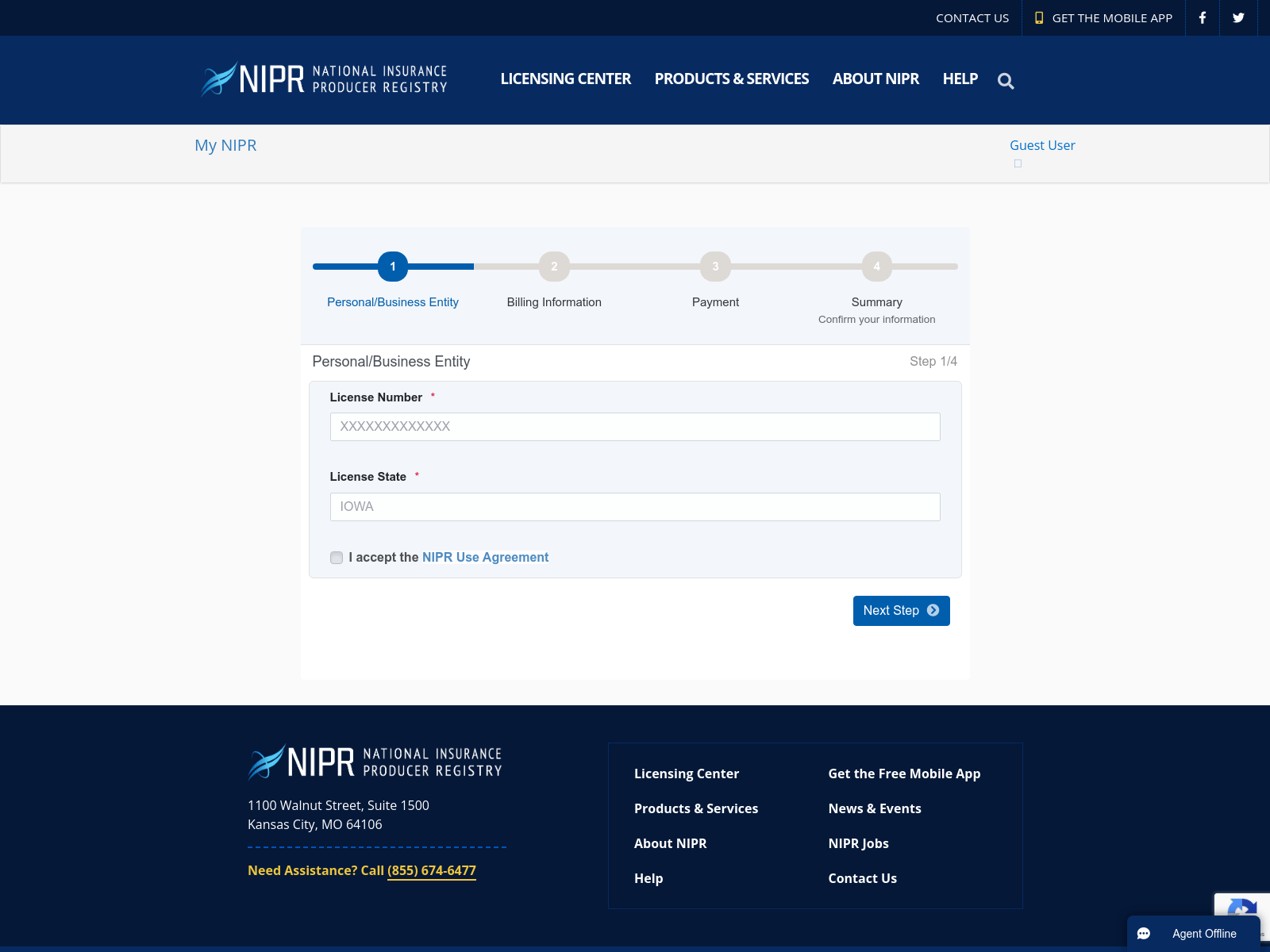This screenshot has width=1270, height=952.
Task: Open footer Licensing Center link
Action: [687, 773]
